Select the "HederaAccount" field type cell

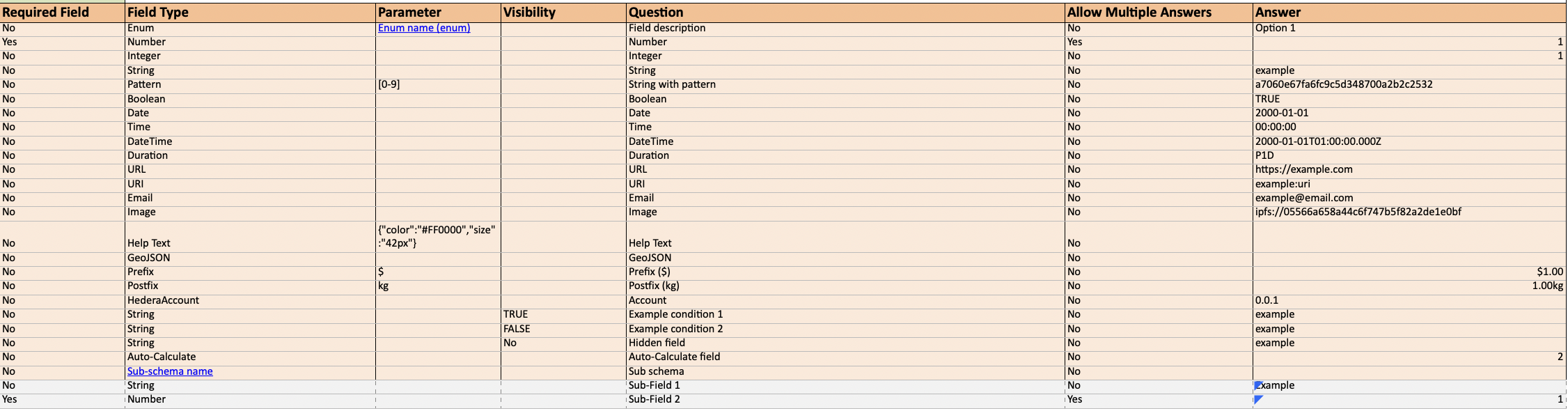[x=163, y=300]
